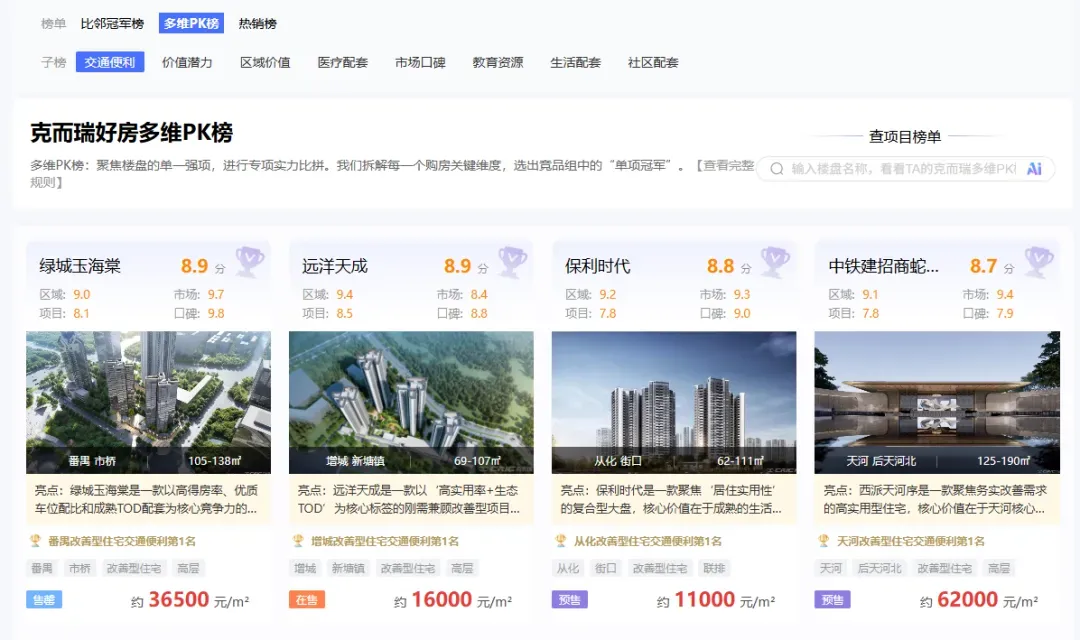
Task: Click the 联排 tag
Action: click(x=714, y=568)
